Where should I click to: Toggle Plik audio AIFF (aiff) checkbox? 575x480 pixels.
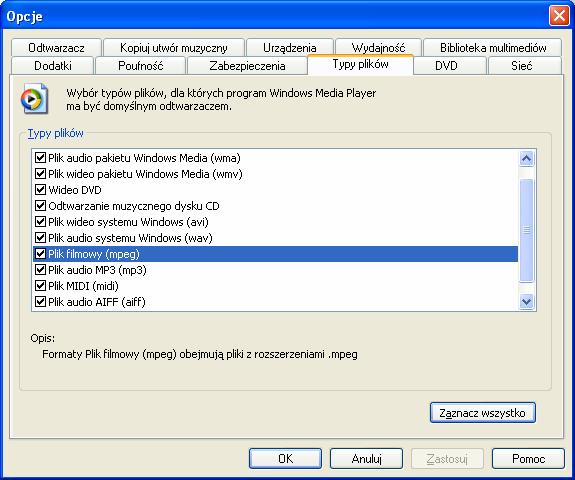tap(40, 302)
